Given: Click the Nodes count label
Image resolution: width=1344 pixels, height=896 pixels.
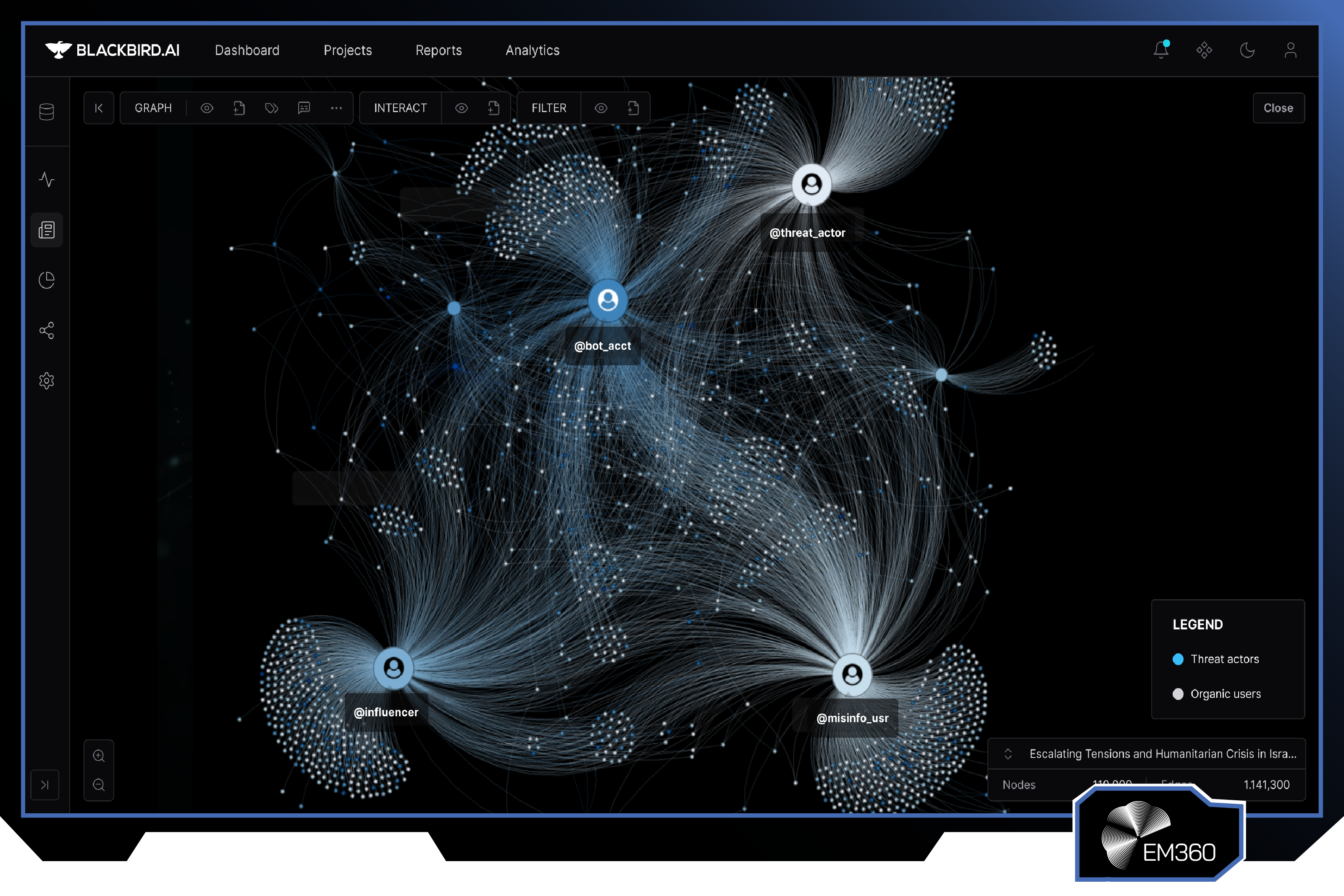Looking at the screenshot, I should click(x=1019, y=785).
